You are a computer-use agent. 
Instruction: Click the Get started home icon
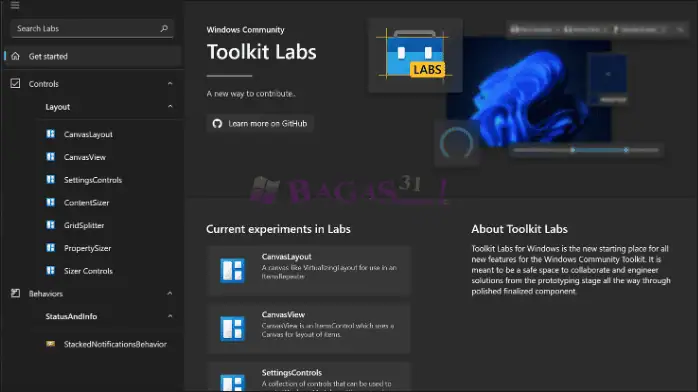[16, 57]
